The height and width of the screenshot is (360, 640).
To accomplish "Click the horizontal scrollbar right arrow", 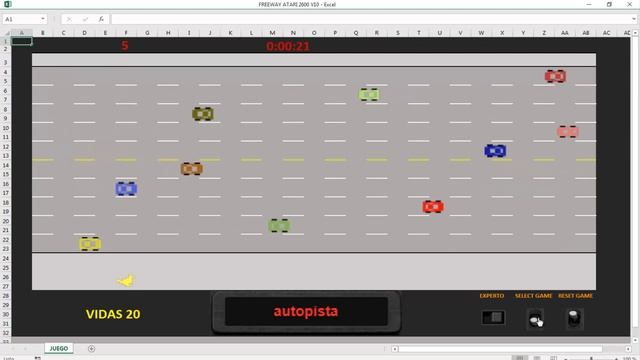I will [x=628, y=349].
